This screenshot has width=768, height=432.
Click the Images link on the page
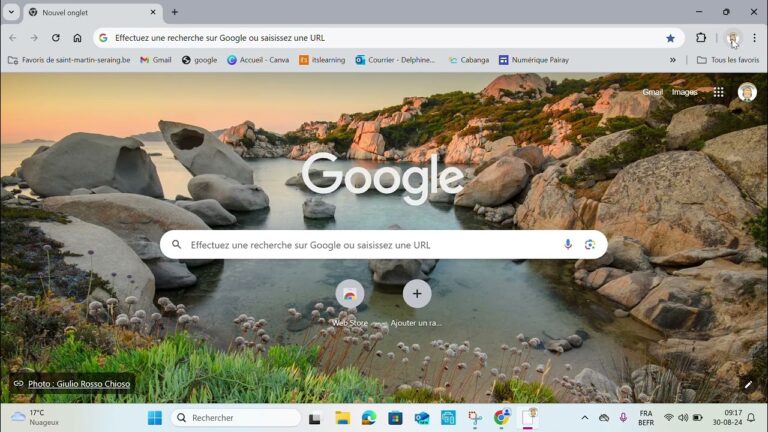point(684,92)
